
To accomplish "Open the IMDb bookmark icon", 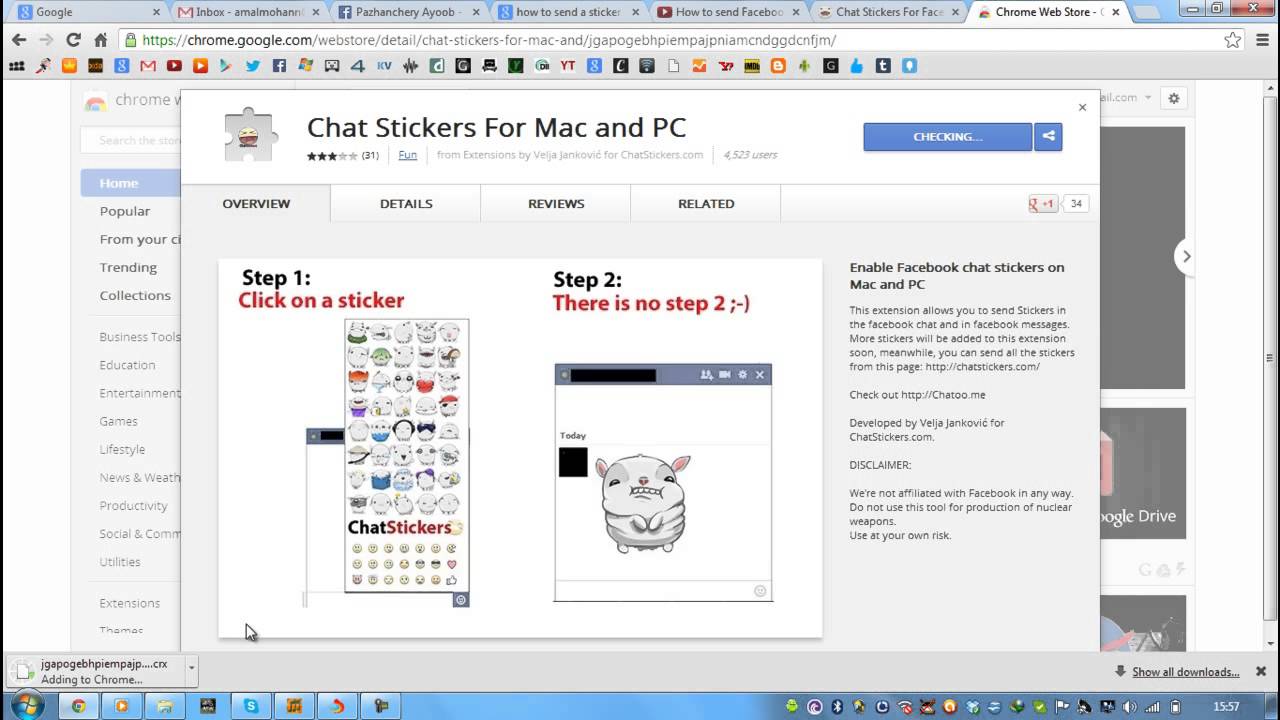I will point(751,66).
